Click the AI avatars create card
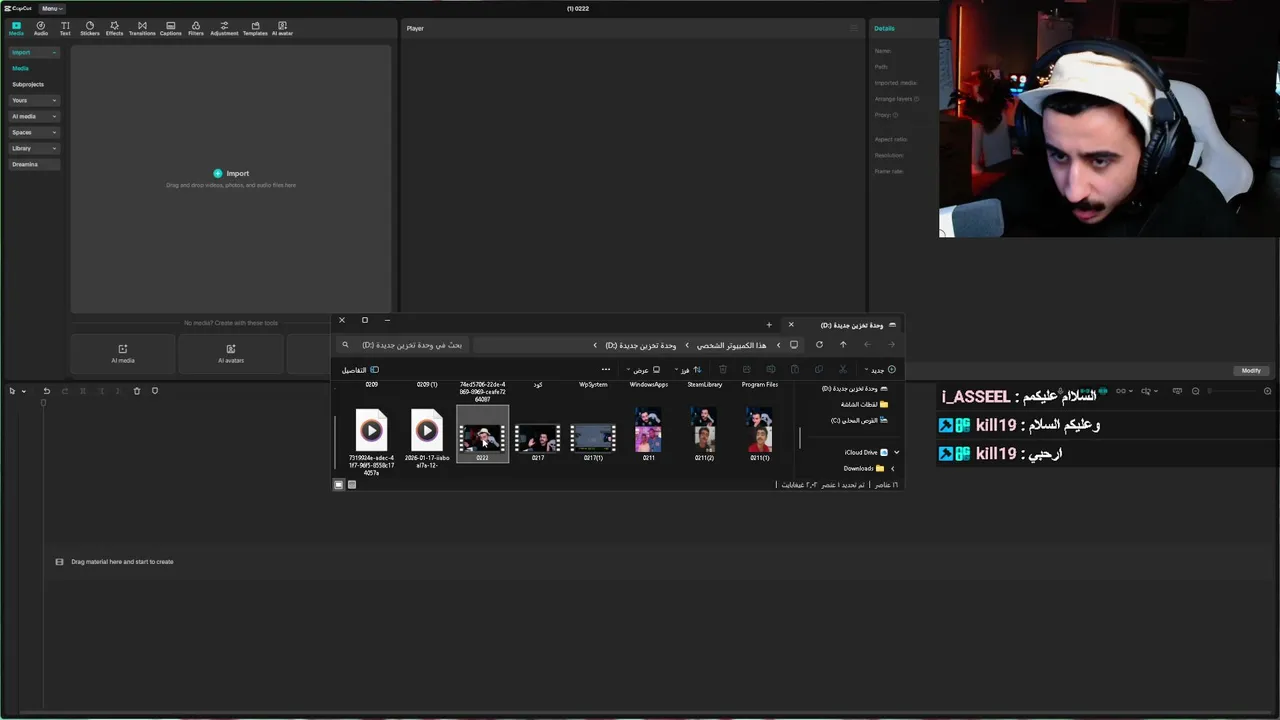Viewport: 1280px width, 720px height. tap(231, 354)
